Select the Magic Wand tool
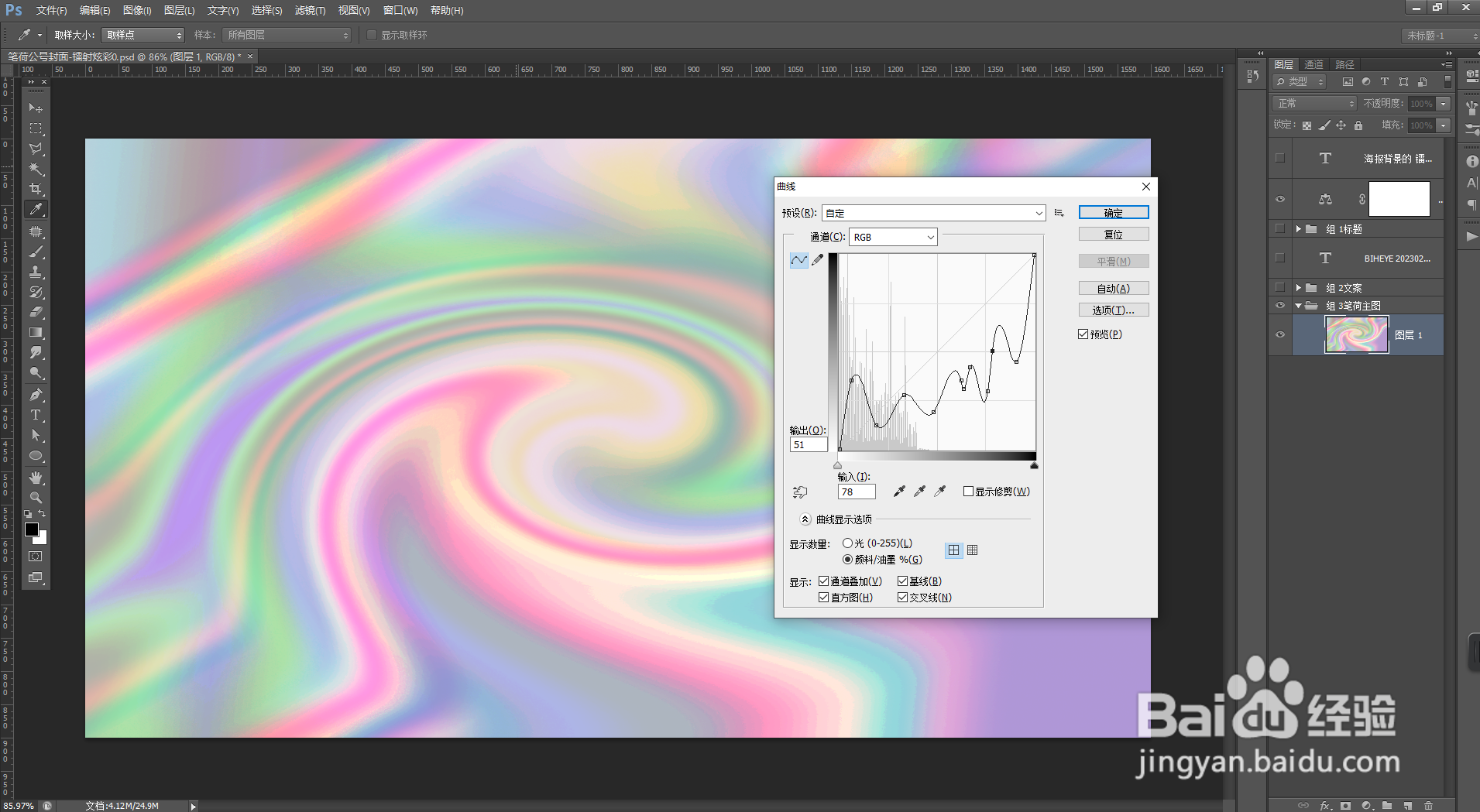The height and width of the screenshot is (812, 1480). click(x=36, y=168)
